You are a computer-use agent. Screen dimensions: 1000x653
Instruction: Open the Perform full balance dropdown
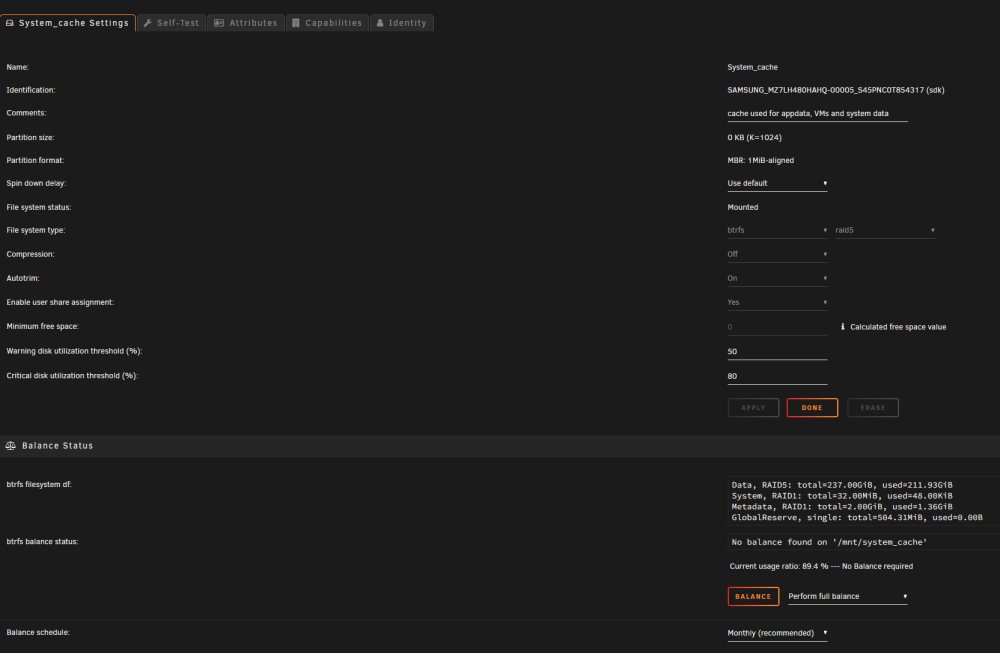click(x=848, y=597)
